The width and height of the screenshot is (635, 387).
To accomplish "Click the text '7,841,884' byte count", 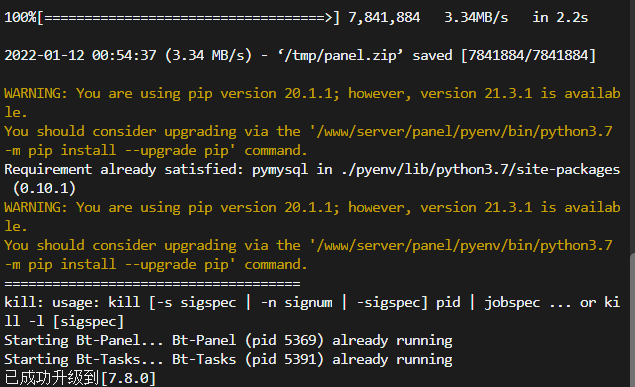I will (x=384, y=17).
